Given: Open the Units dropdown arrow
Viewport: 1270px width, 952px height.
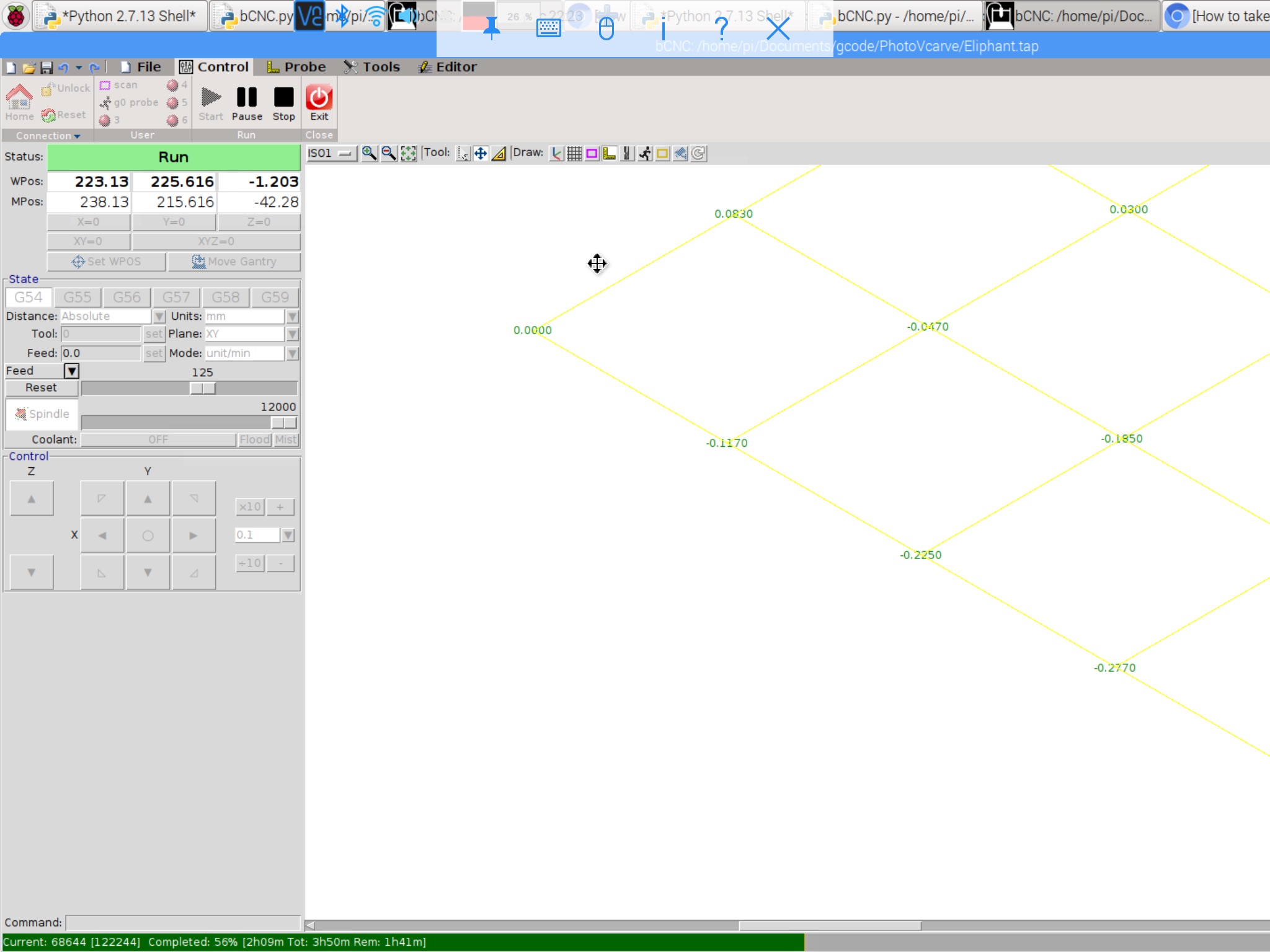Looking at the screenshot, I should [x=292, y=317].
